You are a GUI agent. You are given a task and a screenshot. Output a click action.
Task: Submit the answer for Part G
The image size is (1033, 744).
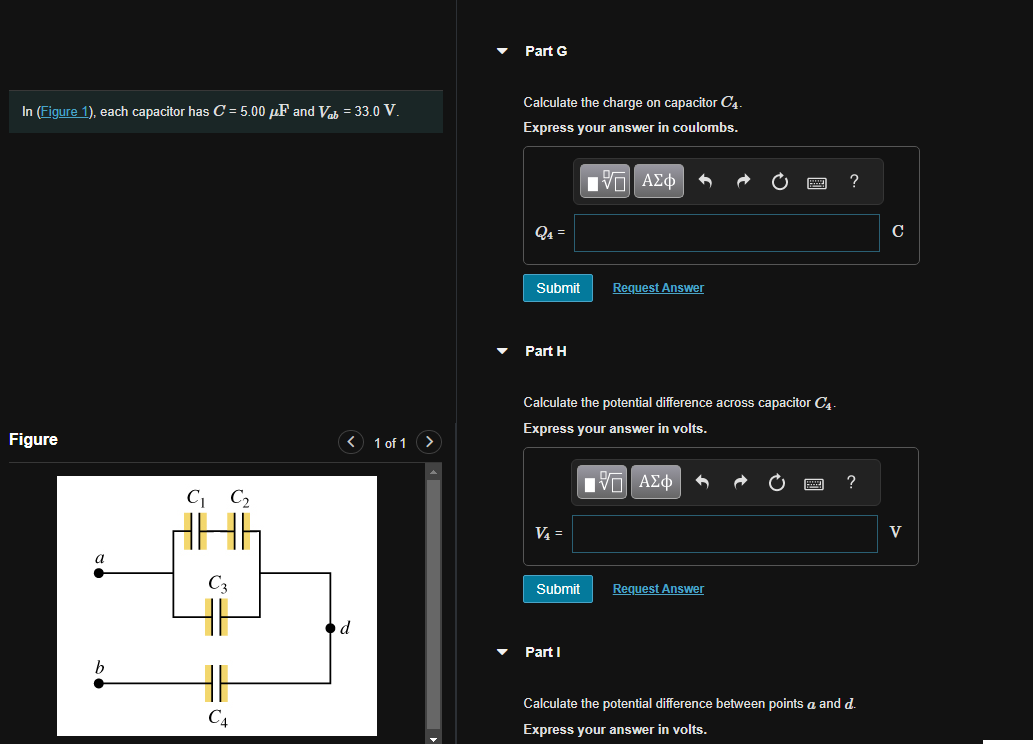(557, 287)
